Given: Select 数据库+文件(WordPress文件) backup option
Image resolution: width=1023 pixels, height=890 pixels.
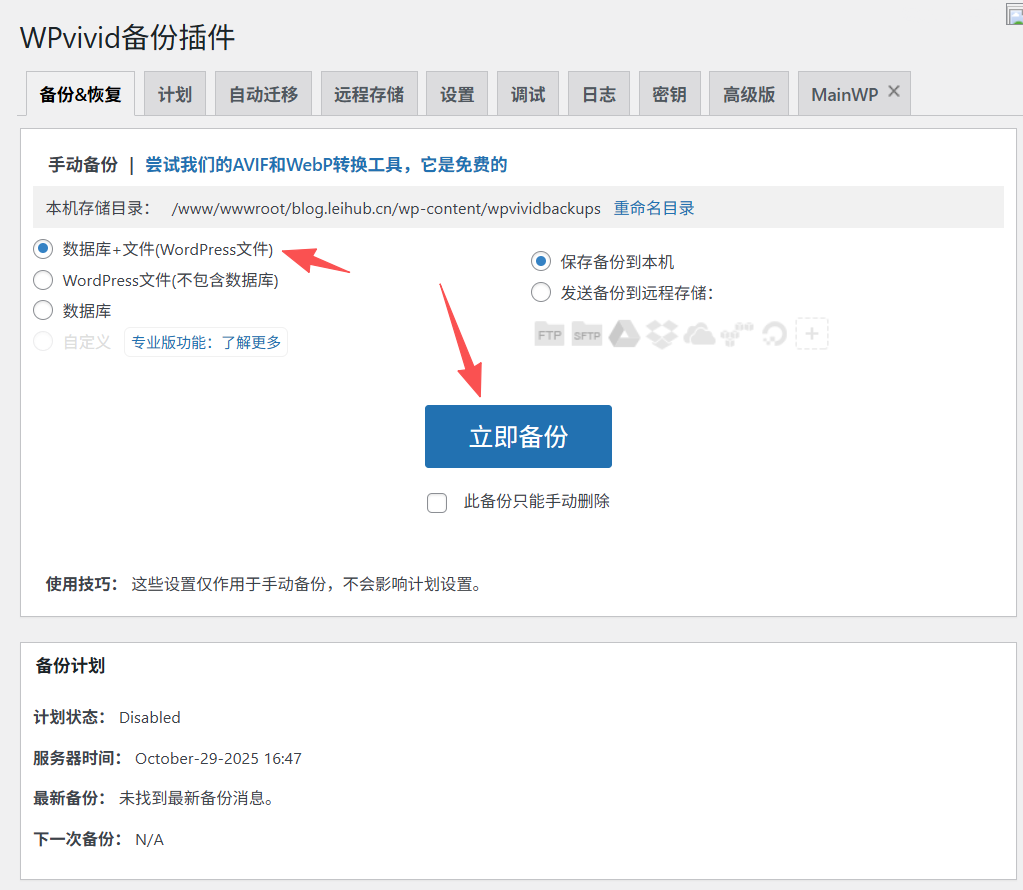Looking at the screenshot, I should point(42,249).
